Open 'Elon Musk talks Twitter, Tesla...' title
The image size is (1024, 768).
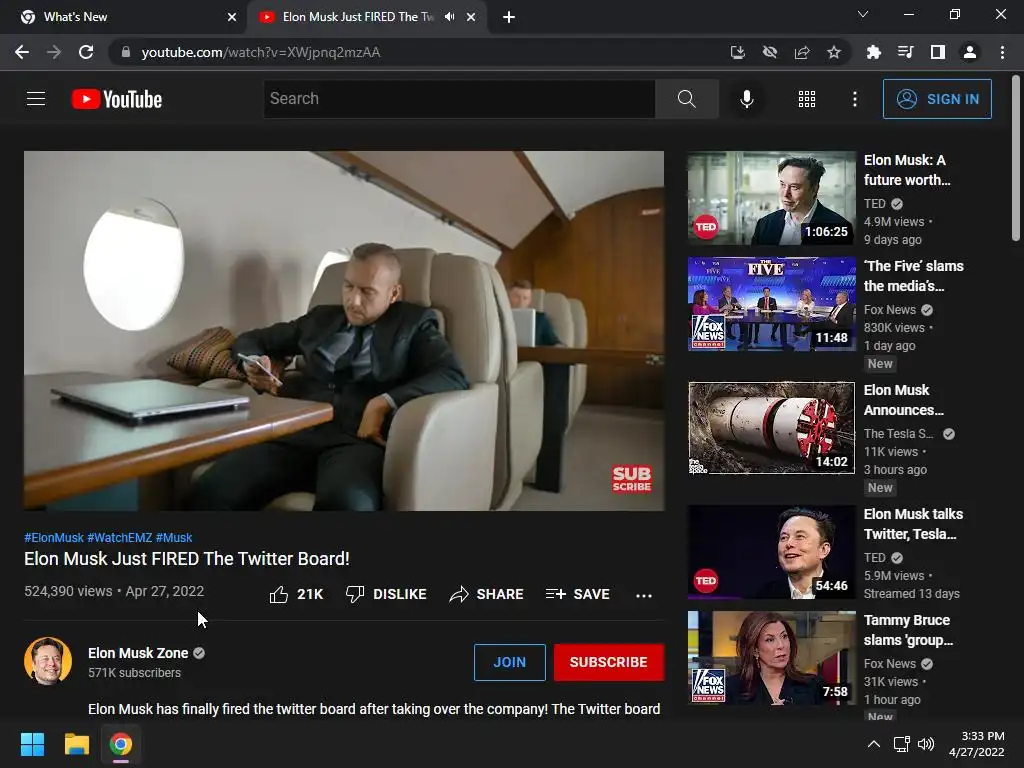913,524
